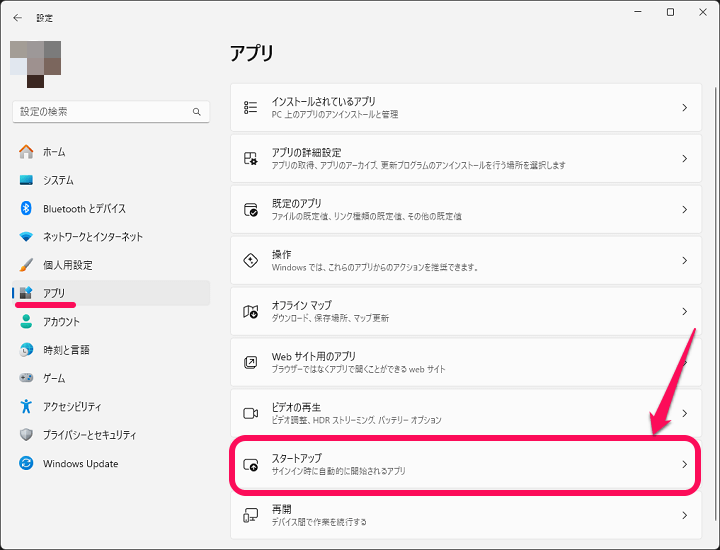The width and height of the screenshot is (720, 550).
Task: Click the アカウント person icon
Action: 26,321
